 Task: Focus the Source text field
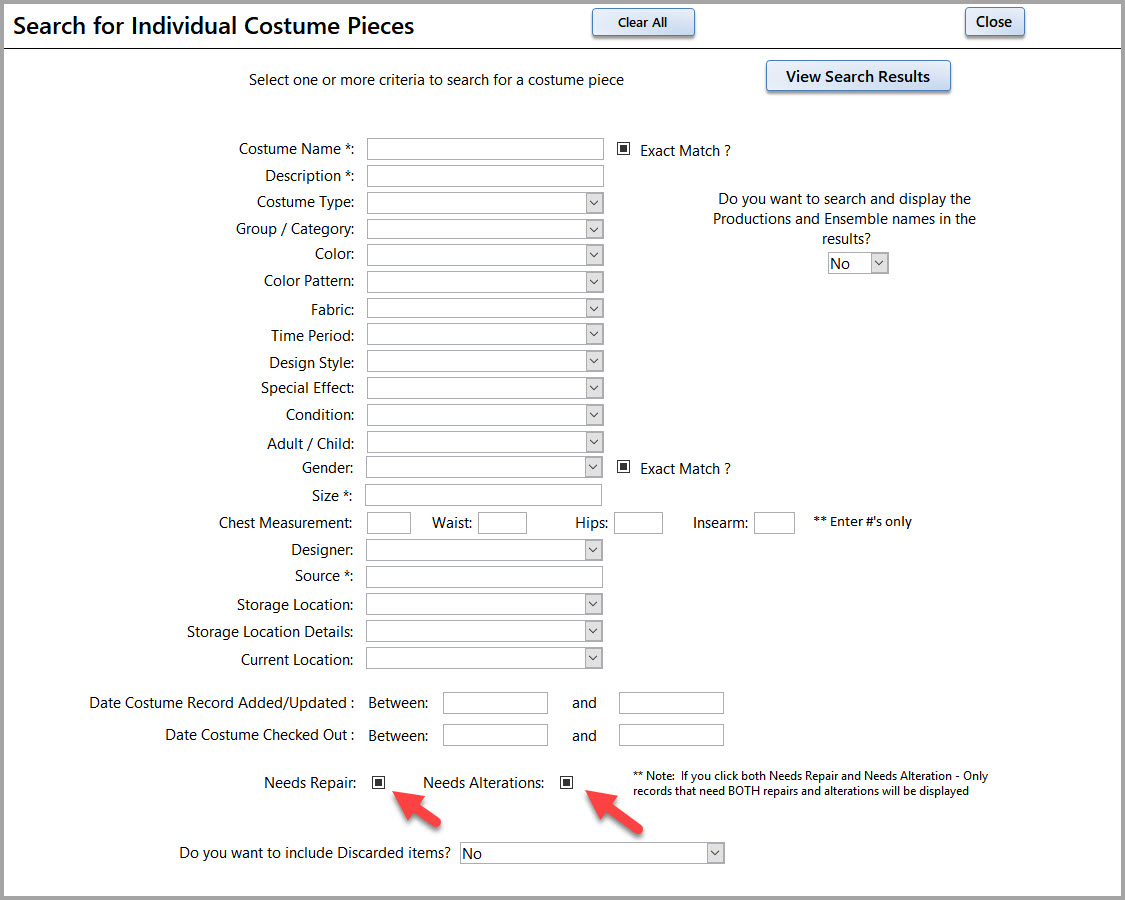pyautogui.click(x=484, y=577)
